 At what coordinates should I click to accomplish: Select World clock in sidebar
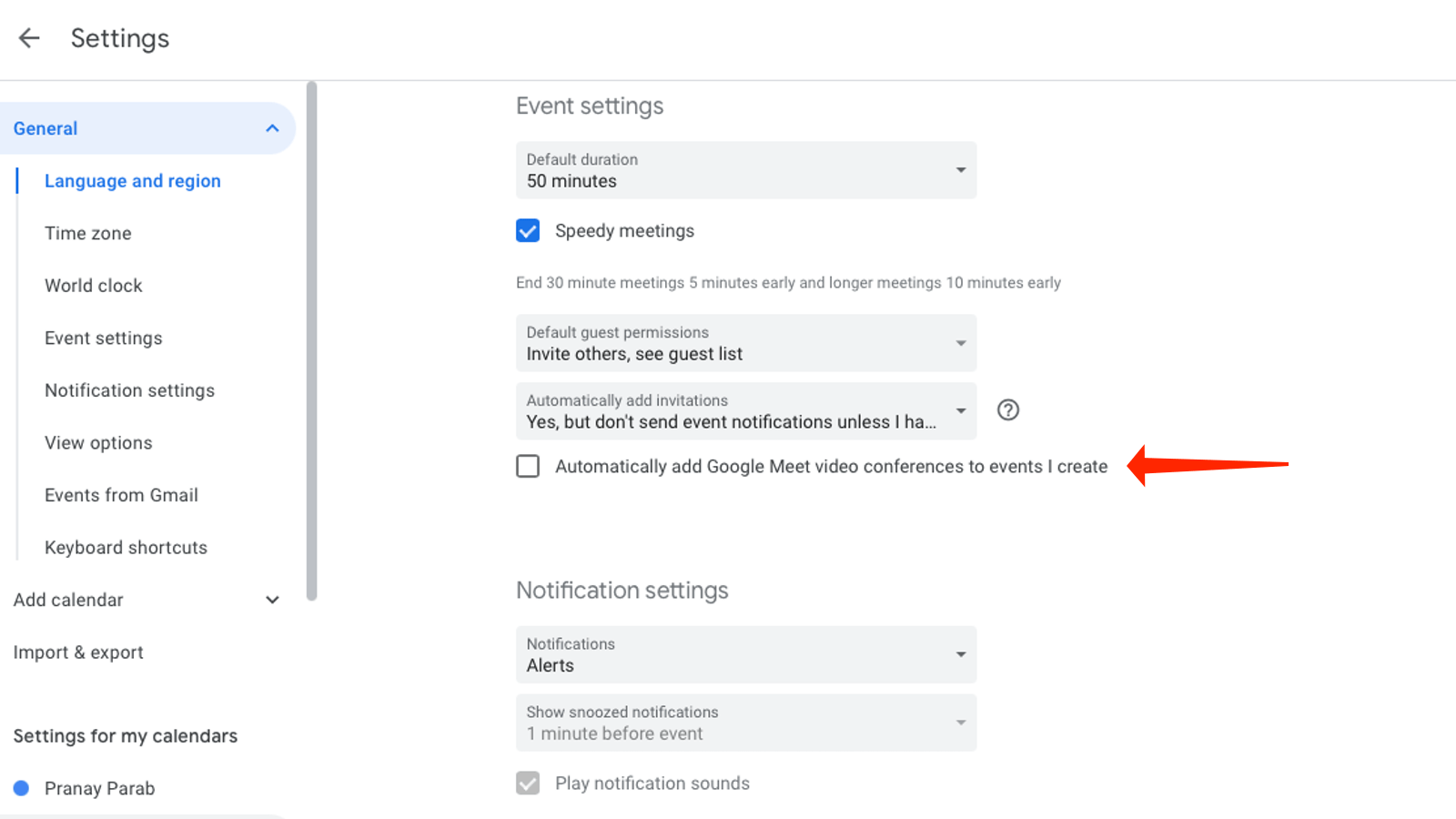coord(94,286)
